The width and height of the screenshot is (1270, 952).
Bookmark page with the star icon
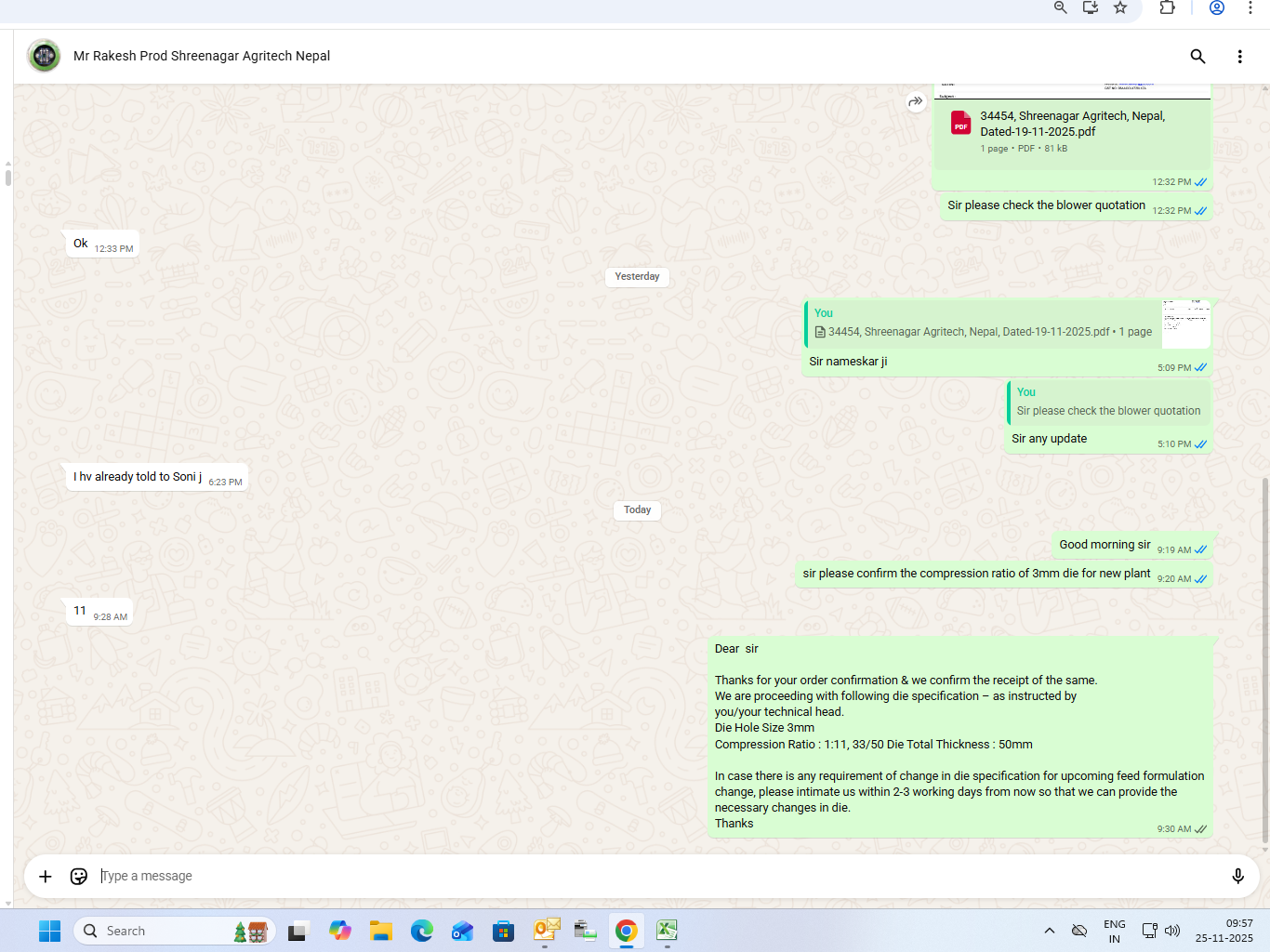coord(1120,8)
